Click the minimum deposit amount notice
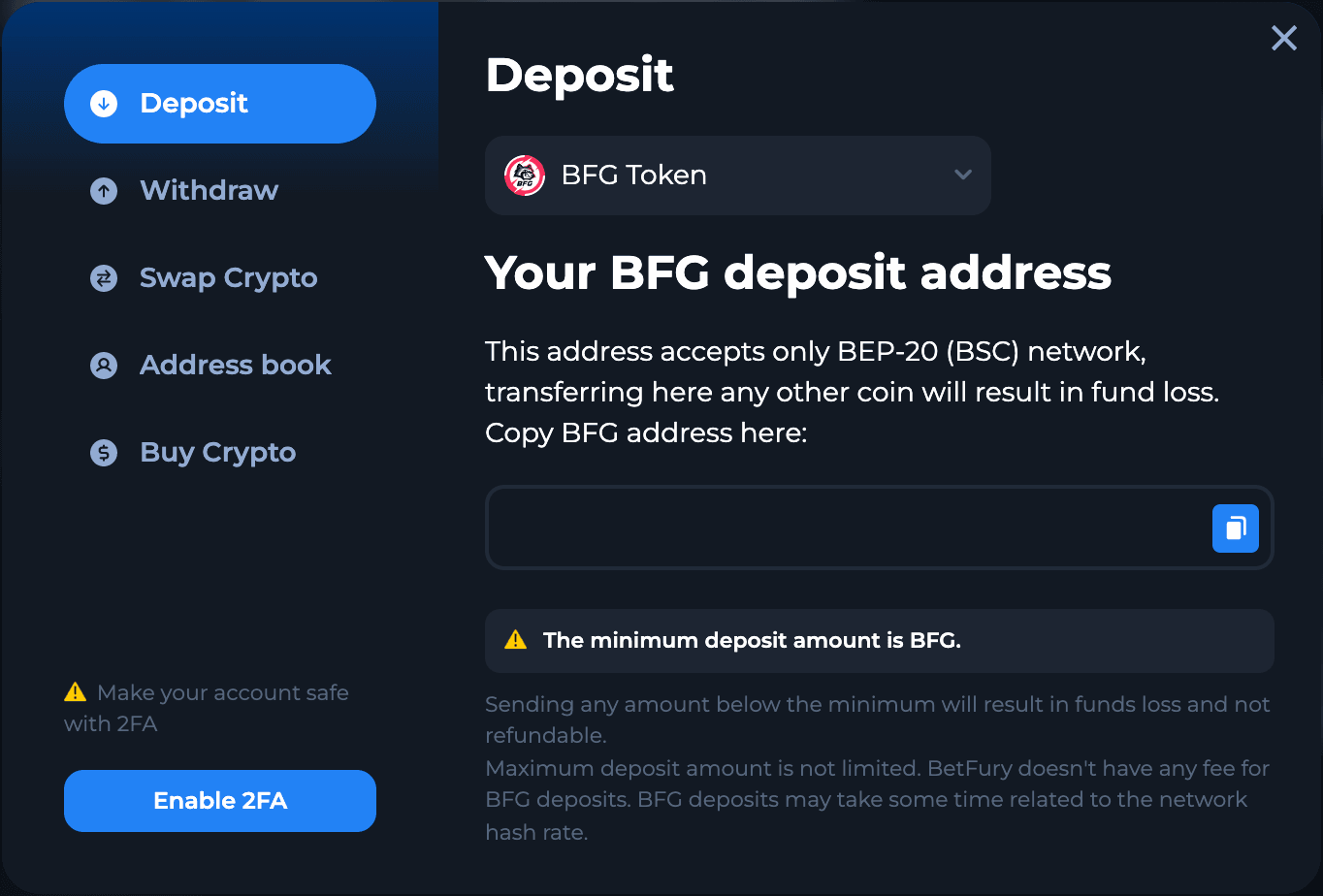 pyautogui.click(x=752, y=640)
